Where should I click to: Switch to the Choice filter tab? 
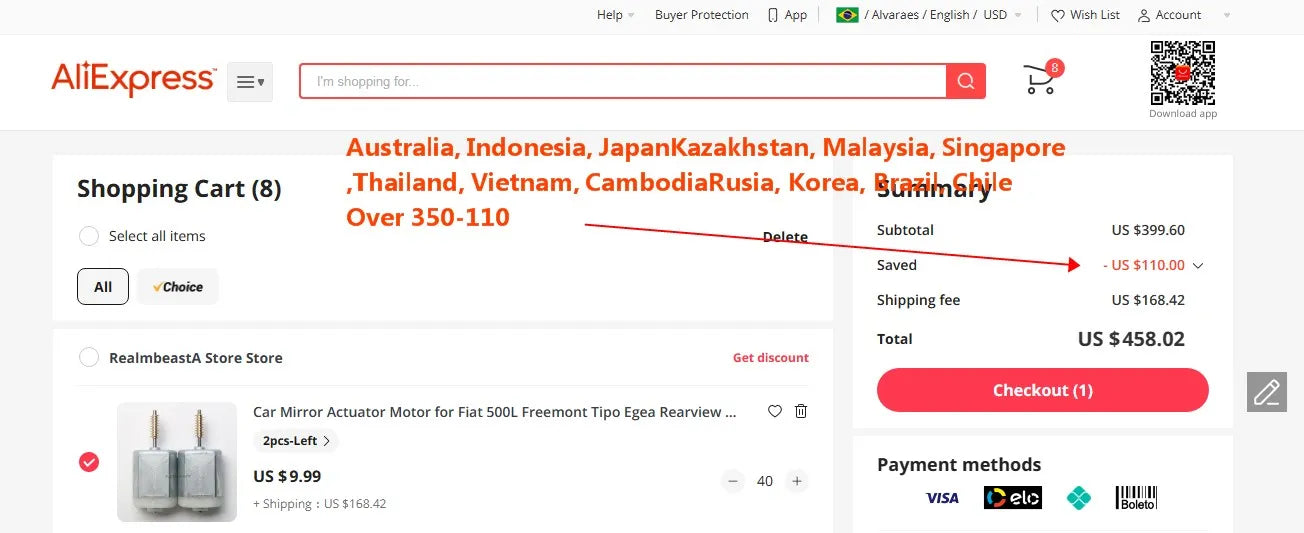click(x=178, y=287)
